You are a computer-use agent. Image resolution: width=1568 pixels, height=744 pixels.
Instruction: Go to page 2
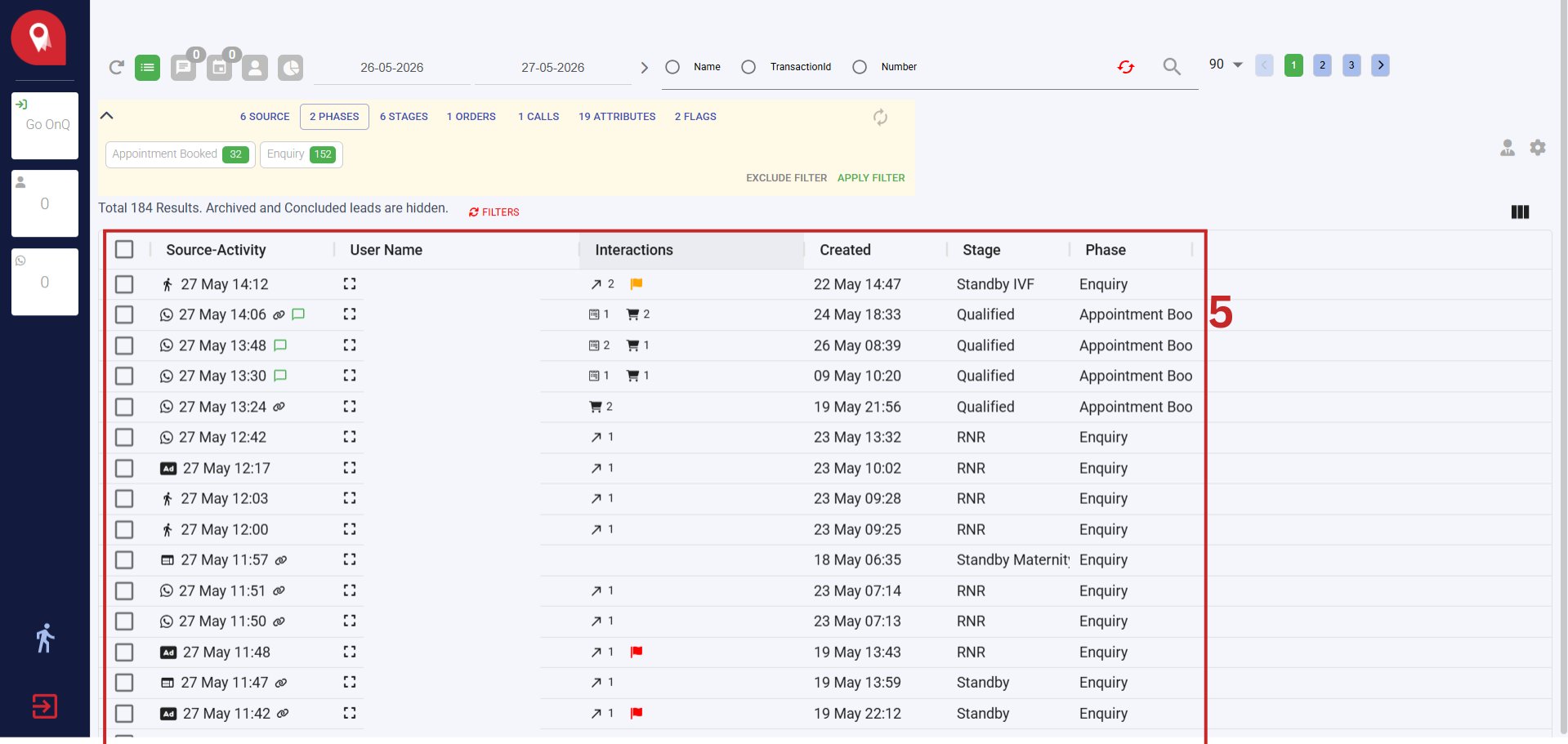tap(1322, 65)
